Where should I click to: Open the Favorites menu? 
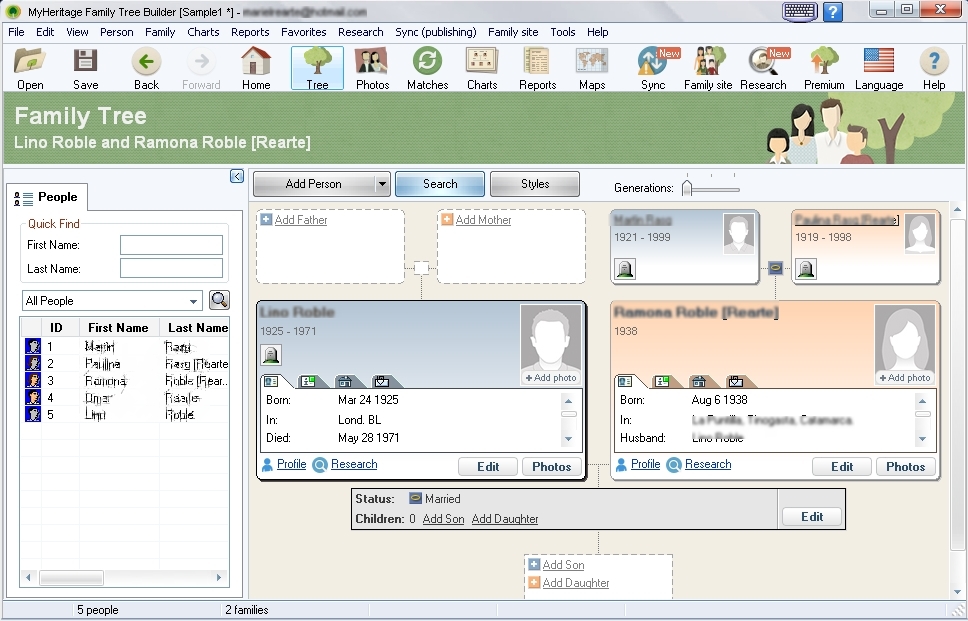pyautogui.click(x=303, y=32)
